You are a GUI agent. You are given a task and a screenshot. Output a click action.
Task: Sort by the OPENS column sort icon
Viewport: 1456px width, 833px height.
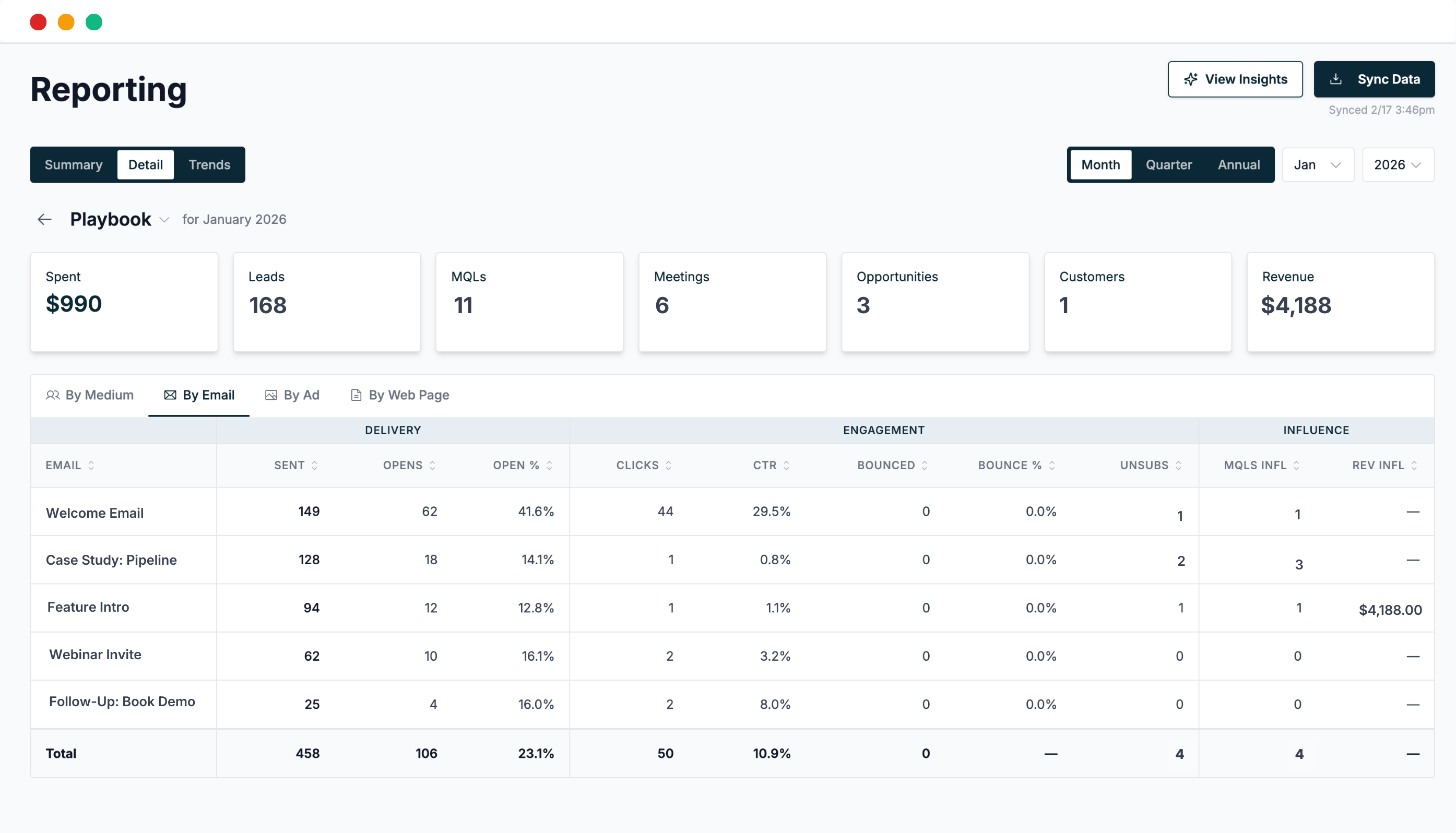432,466
